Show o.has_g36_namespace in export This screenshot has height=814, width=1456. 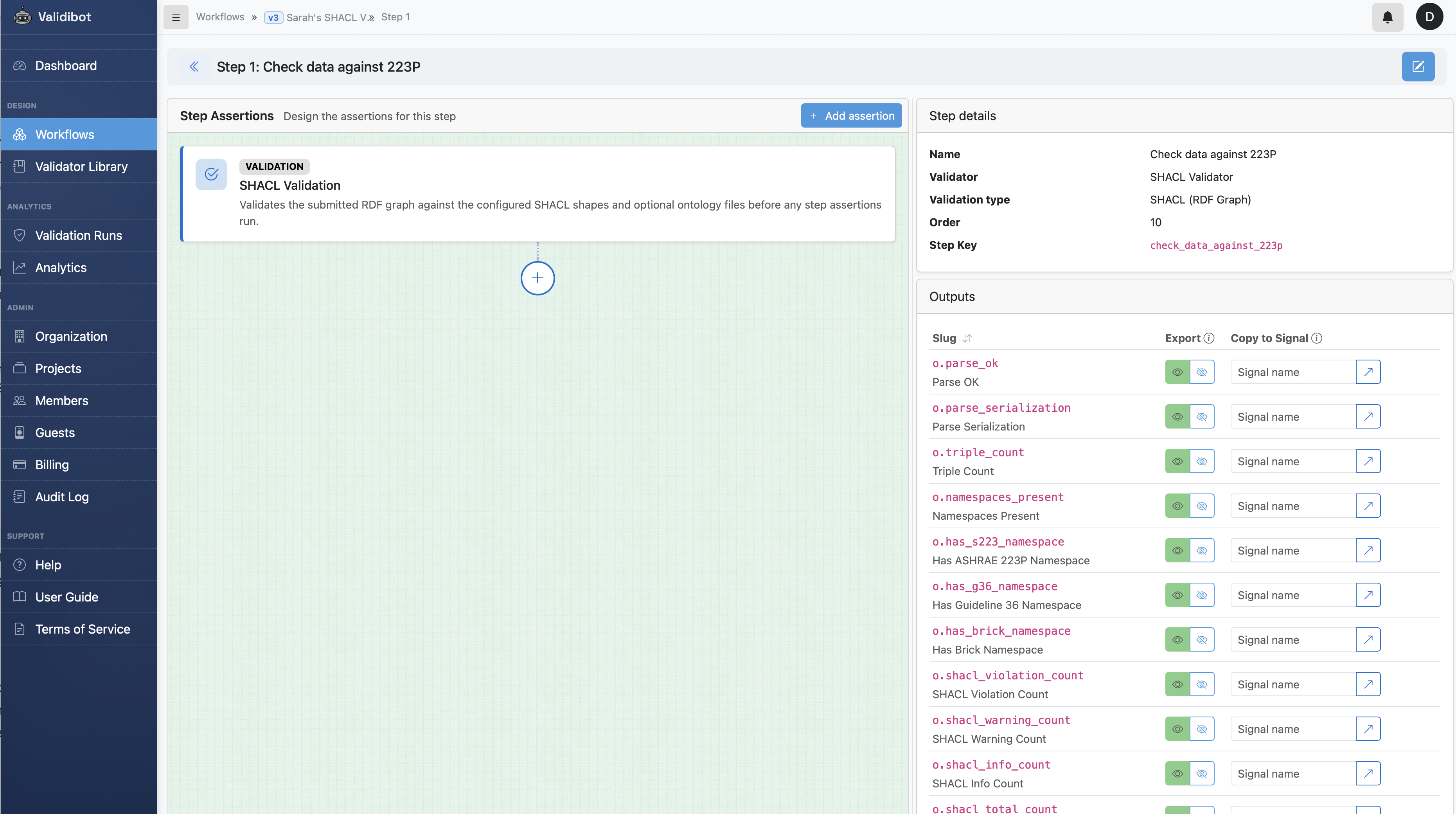pyautogui.click(x=1177, y=595)
